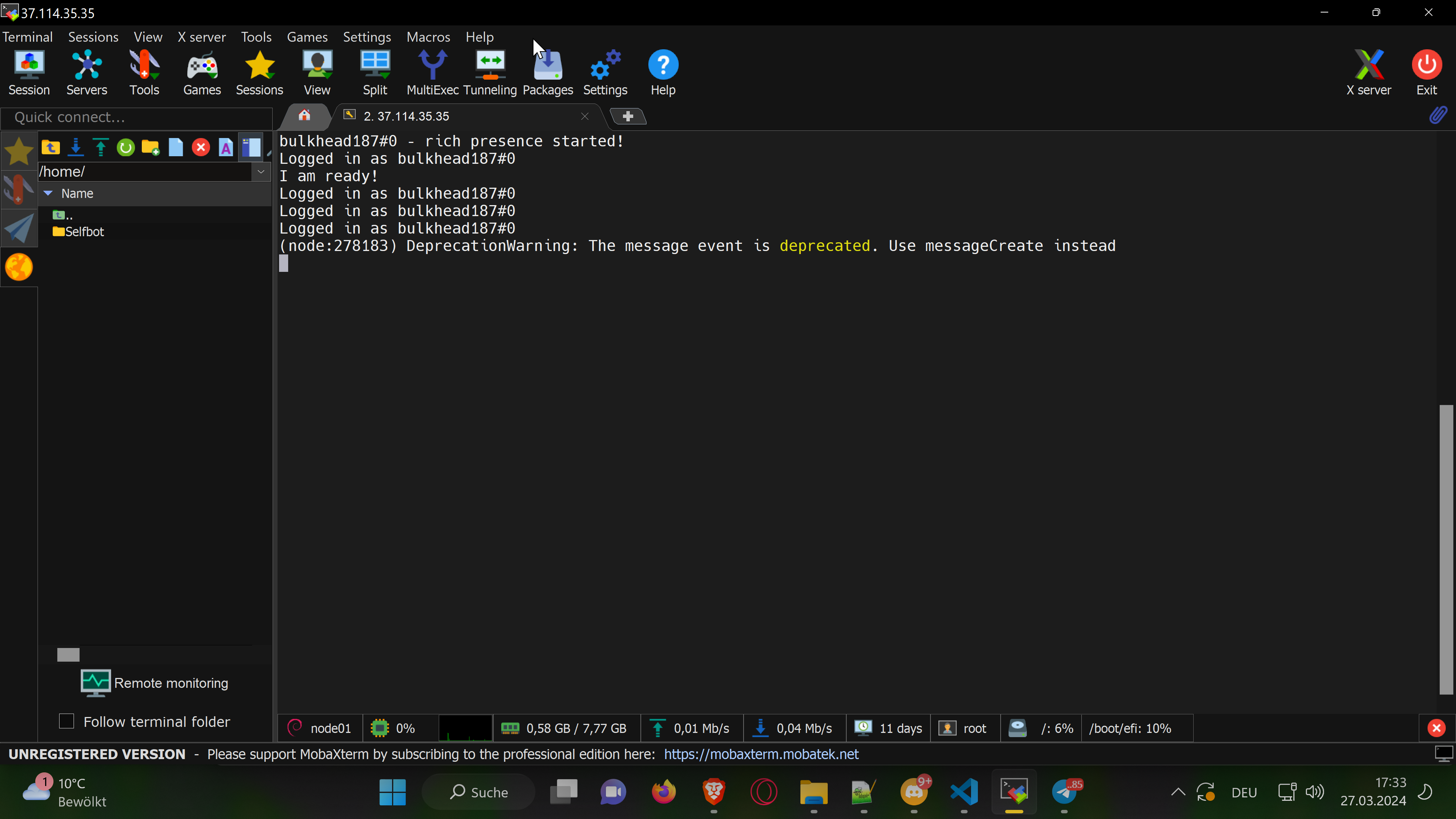Switch to the home tab
Screen dimensions: 1456x819
pos(304,116)
